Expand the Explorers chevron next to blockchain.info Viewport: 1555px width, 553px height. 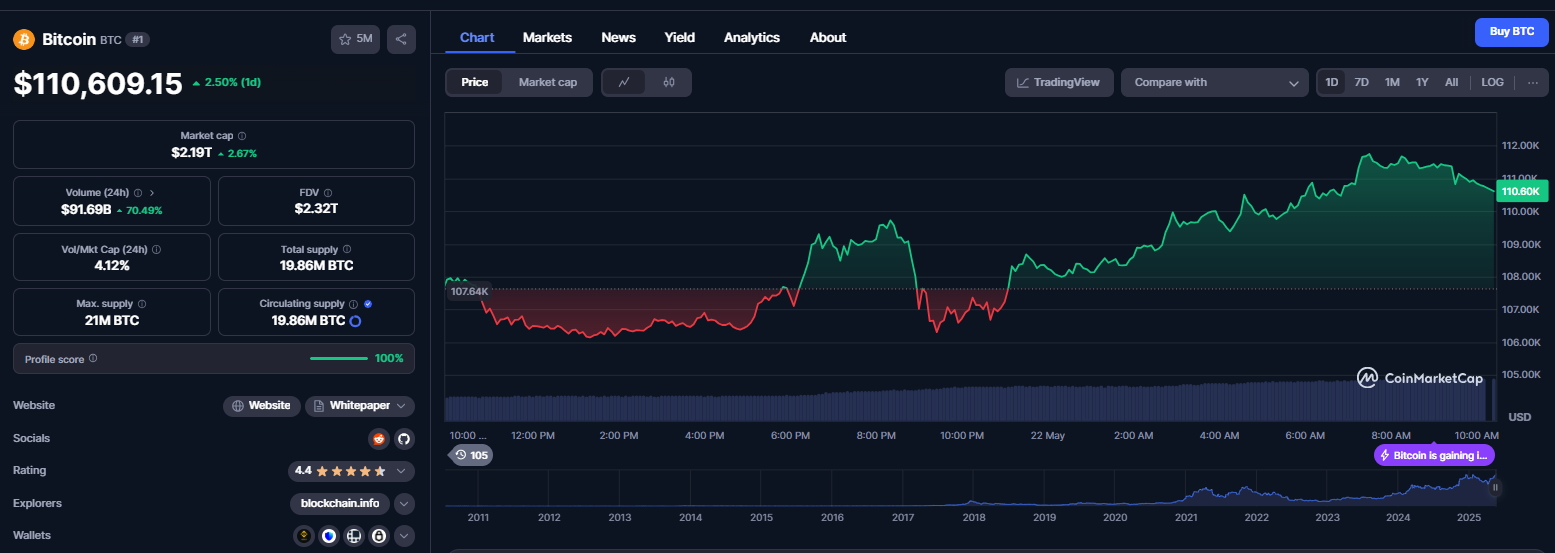pyautogui.click(x=404, y=503)
